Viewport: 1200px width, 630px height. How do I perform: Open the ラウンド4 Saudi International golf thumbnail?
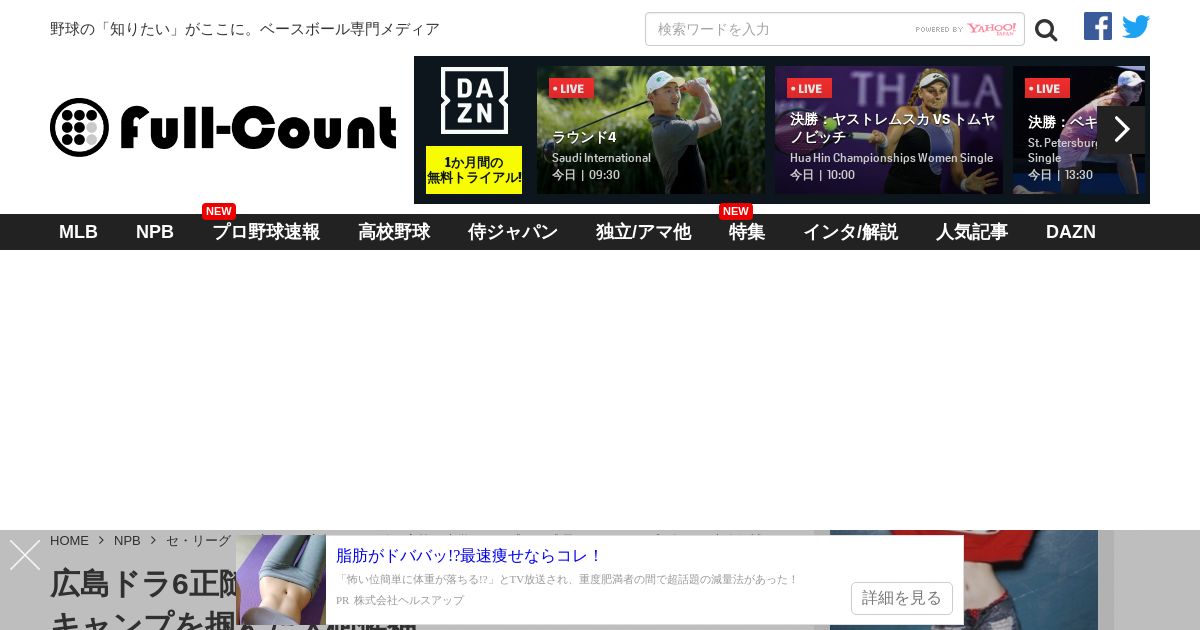651,130
